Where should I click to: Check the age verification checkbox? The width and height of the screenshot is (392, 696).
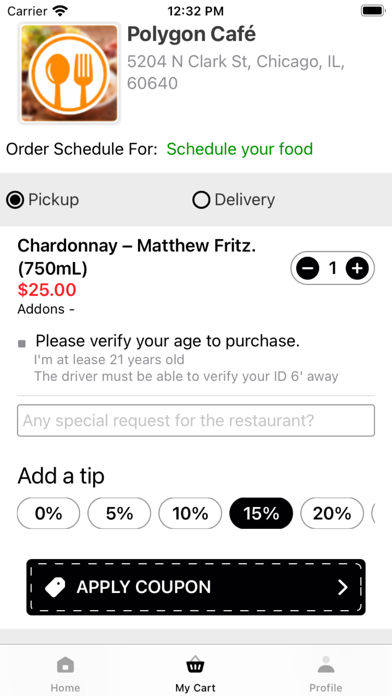pyautogui.click(x=22, y=344)
